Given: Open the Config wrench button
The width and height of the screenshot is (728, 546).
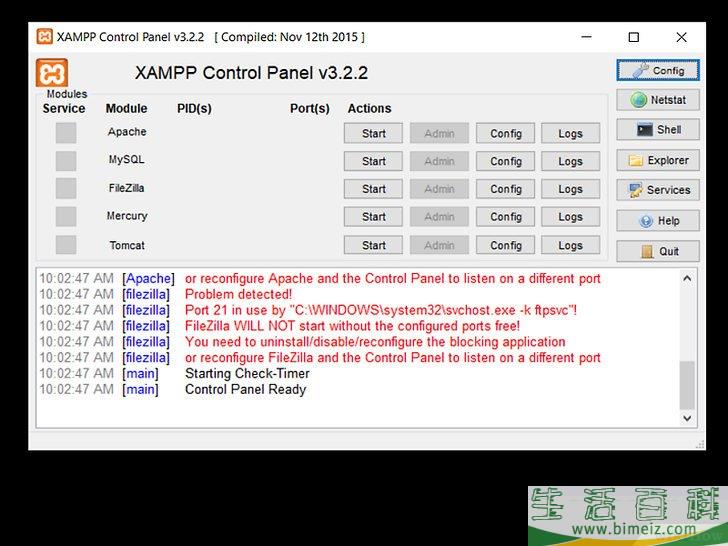Looking at the screenshot, I should (x=657, y=70).
